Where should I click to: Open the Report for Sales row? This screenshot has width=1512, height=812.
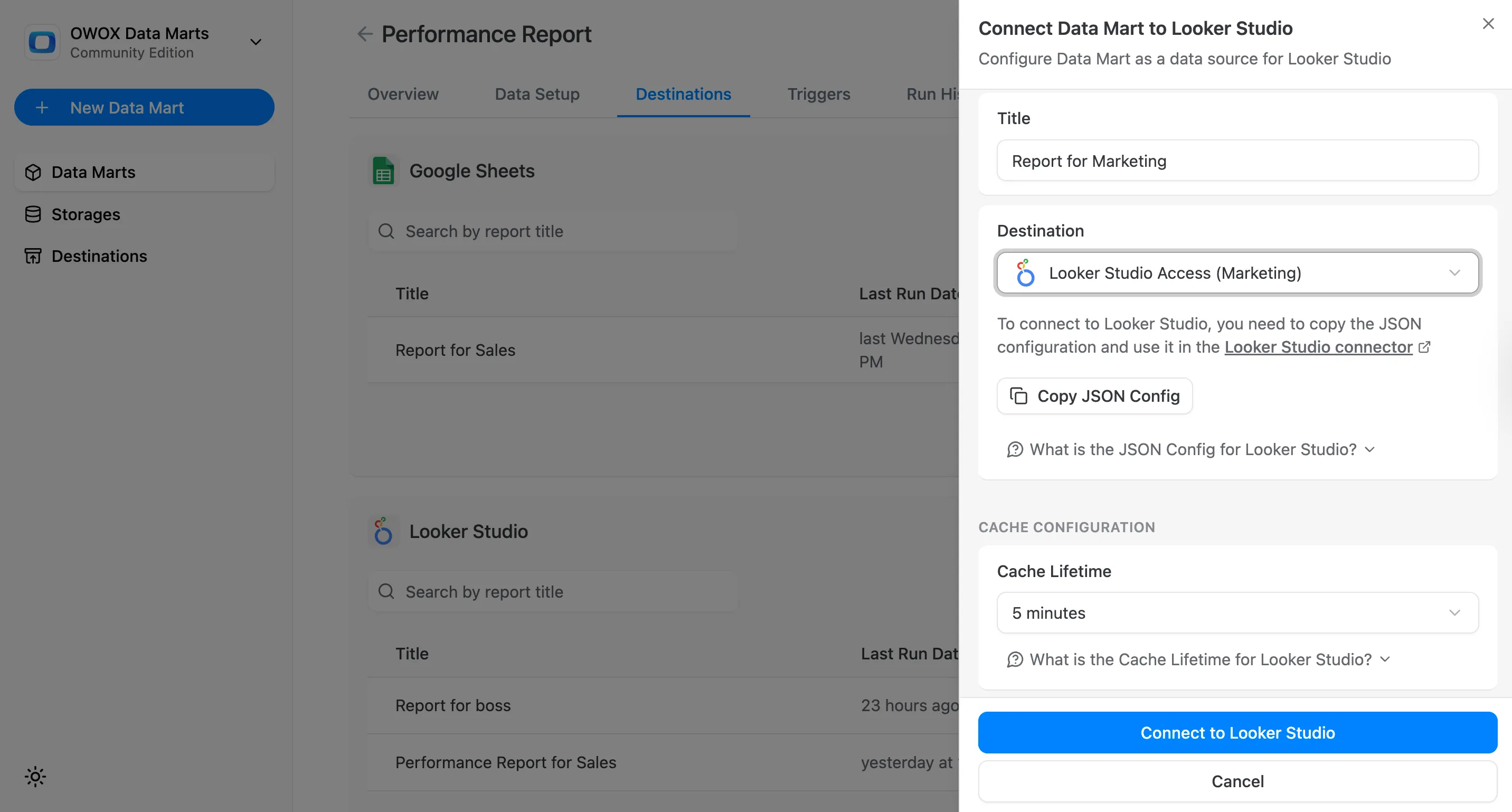pyautogui.click(x=663, y=350)
